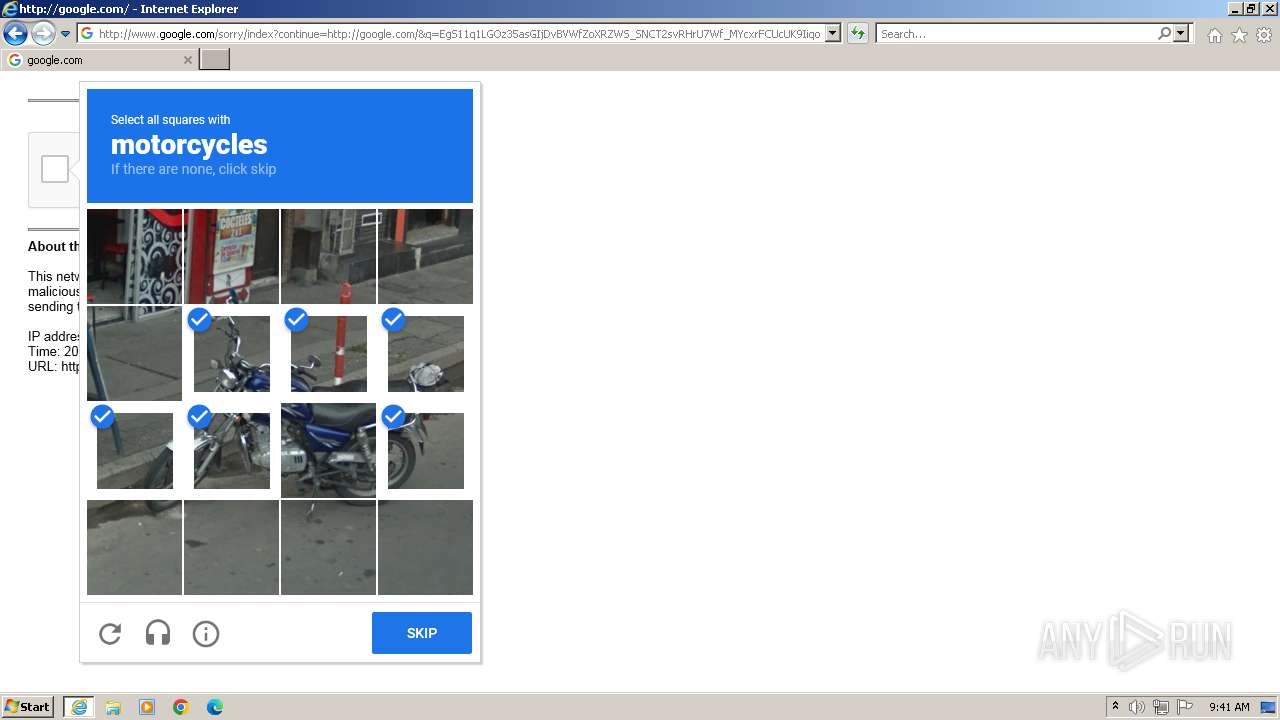Select unselected sidewalk tile in second row
The width and height of the screenshot is (1280, 720).
click(x=134, y=353)
